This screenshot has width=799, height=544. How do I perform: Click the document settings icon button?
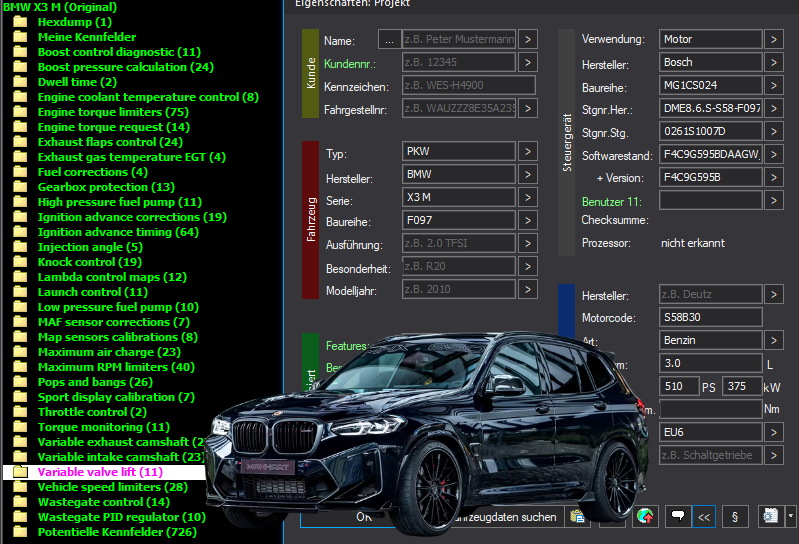point(770,516)
